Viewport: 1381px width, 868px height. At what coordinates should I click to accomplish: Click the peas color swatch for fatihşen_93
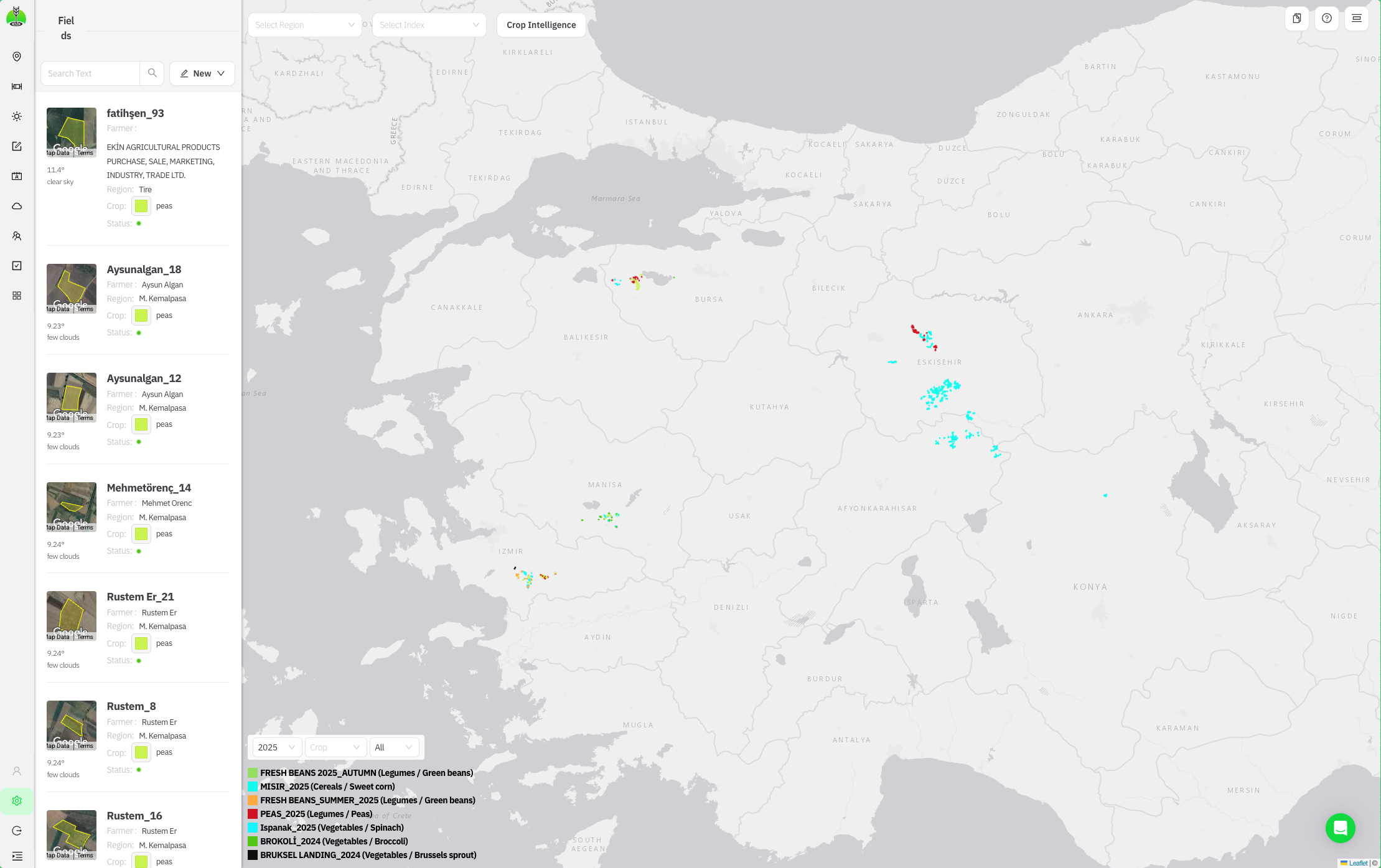tap(141, 206)
